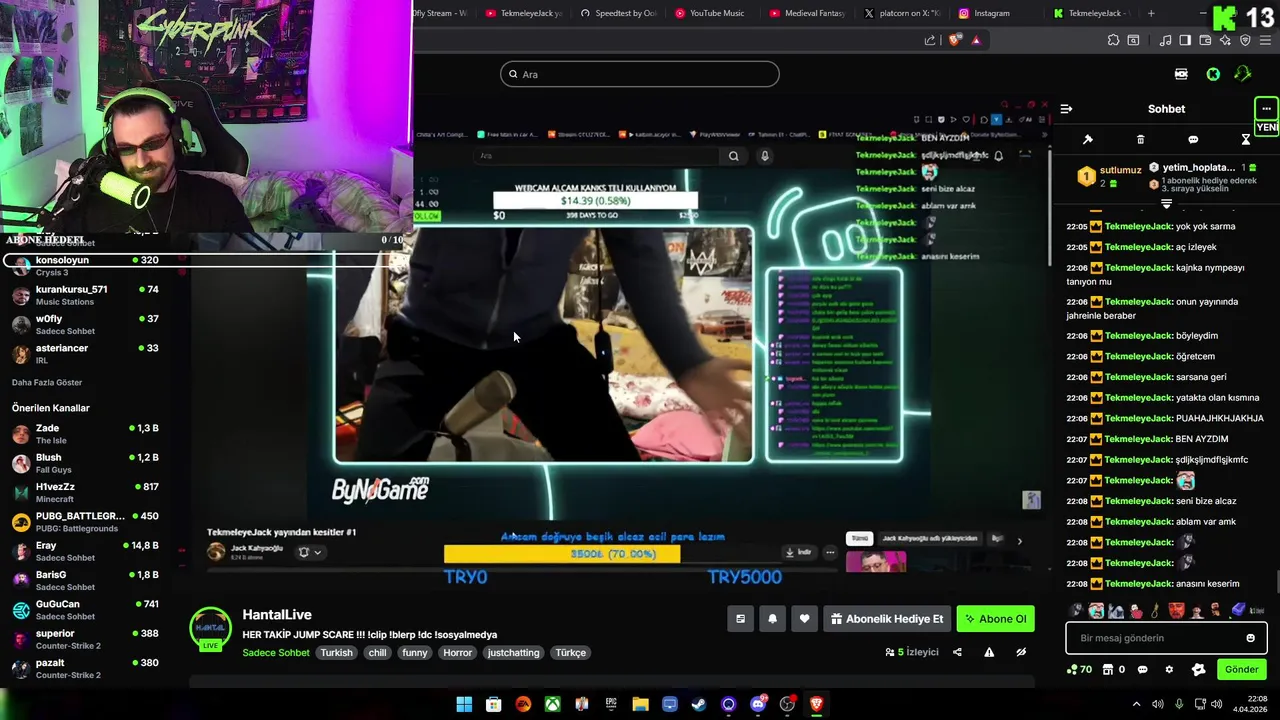
Task: Open the user profile avatar menu
Action: click(x=1243, y=74)
